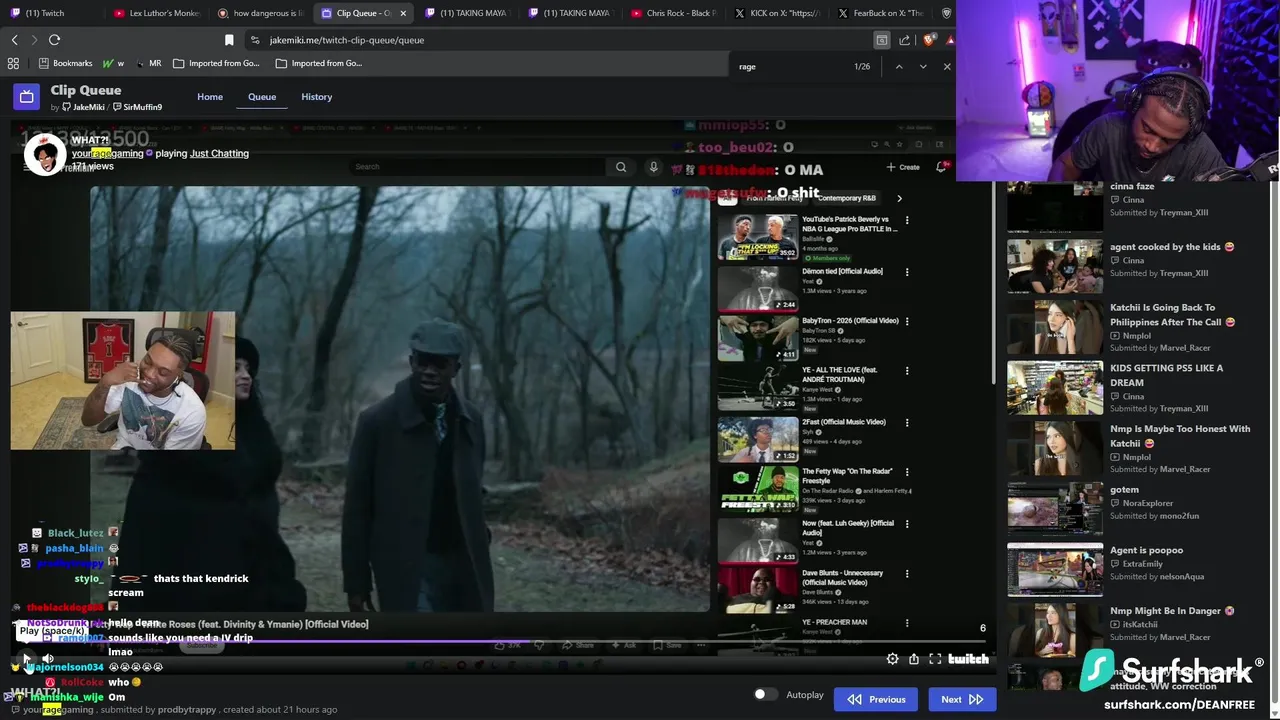
Task: Go to previous find result arrow
Action: (899, 66)
